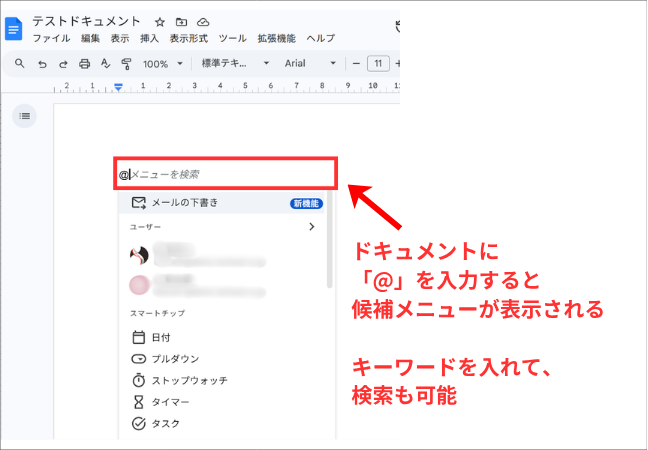Print the document using printer icon
Viewport: 648px width, 450px height.
[x=84, y=63]
